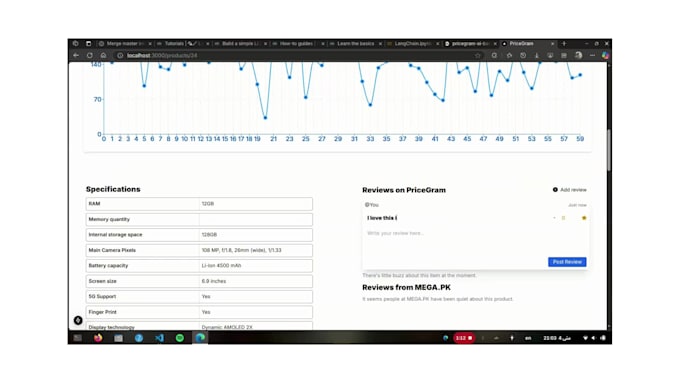Screen dimensions: 680x383
Task: Open the browser history clock icon
Action: click(523, 56)
